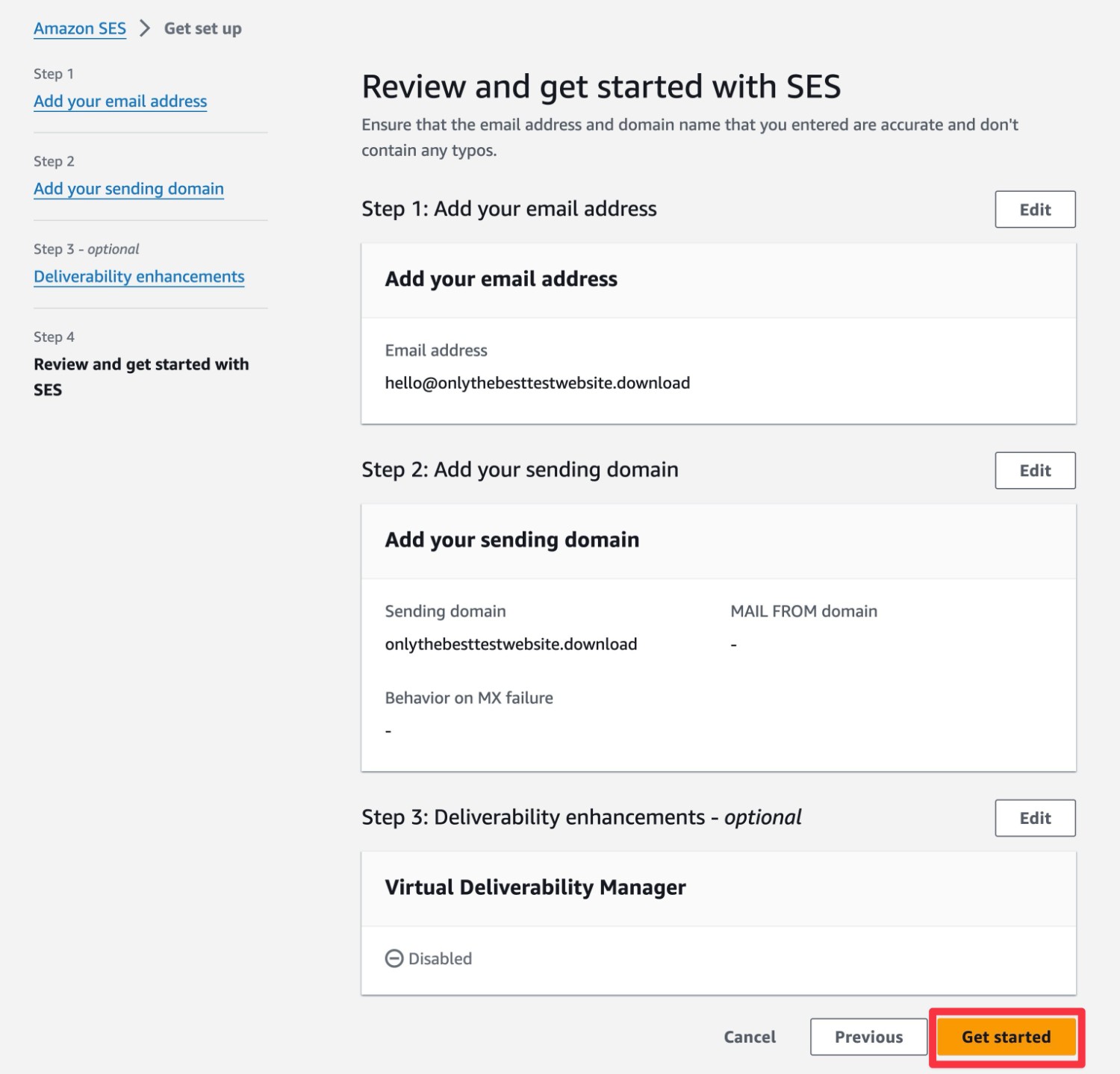Select the sending domain onlythebesttestwebsite.download value
Image resolution: width=1120 pixels, height=1074 pixels.
click(511, 644)
